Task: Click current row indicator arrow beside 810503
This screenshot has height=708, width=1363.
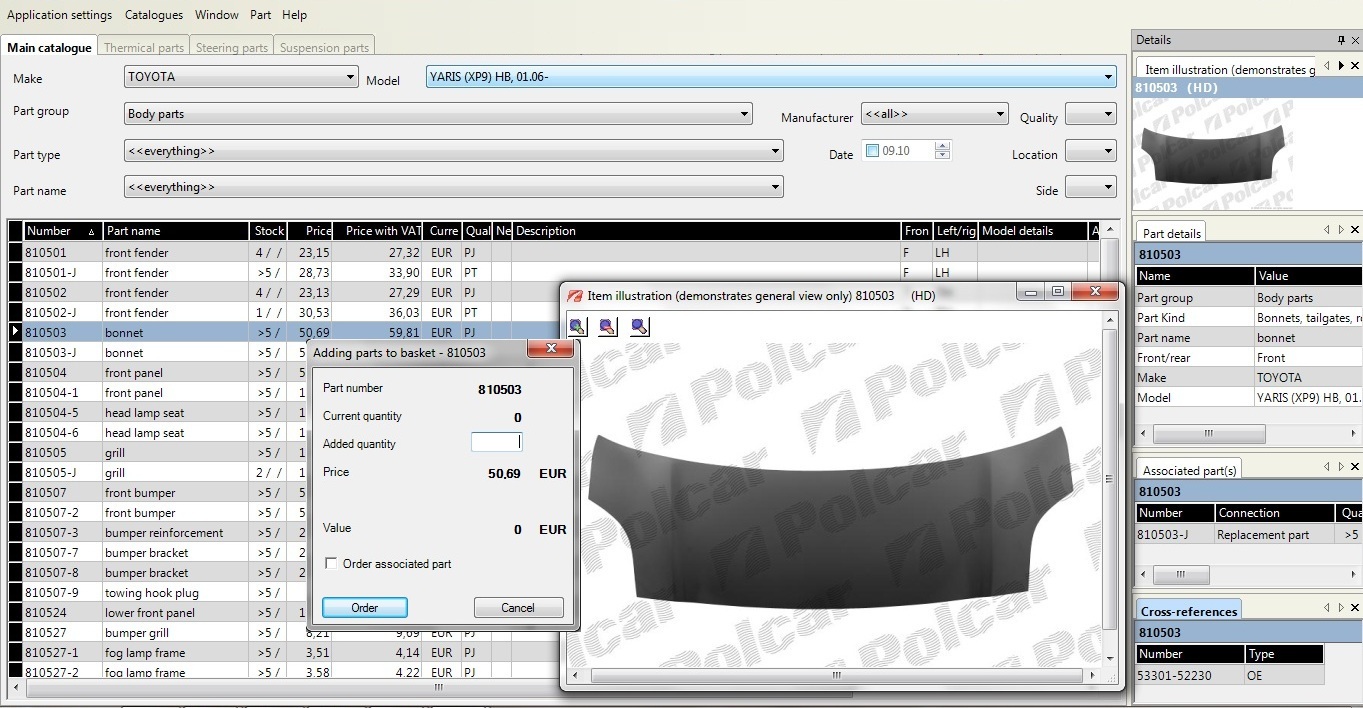Action: coord(15,331)
